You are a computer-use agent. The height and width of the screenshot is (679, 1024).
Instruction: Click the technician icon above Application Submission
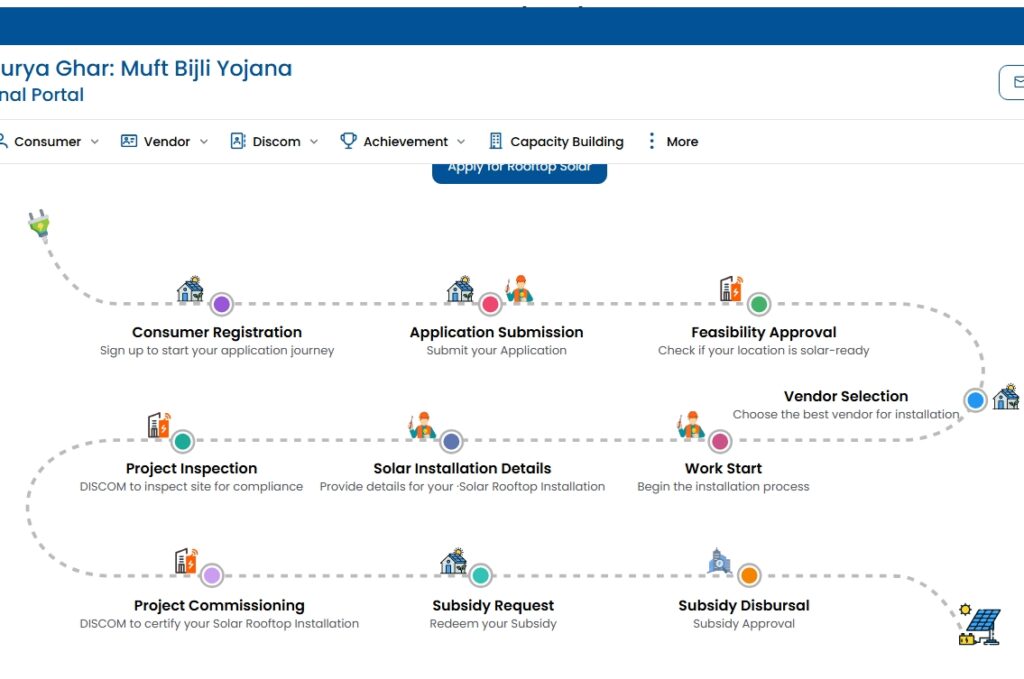click(x=519, y=289)
